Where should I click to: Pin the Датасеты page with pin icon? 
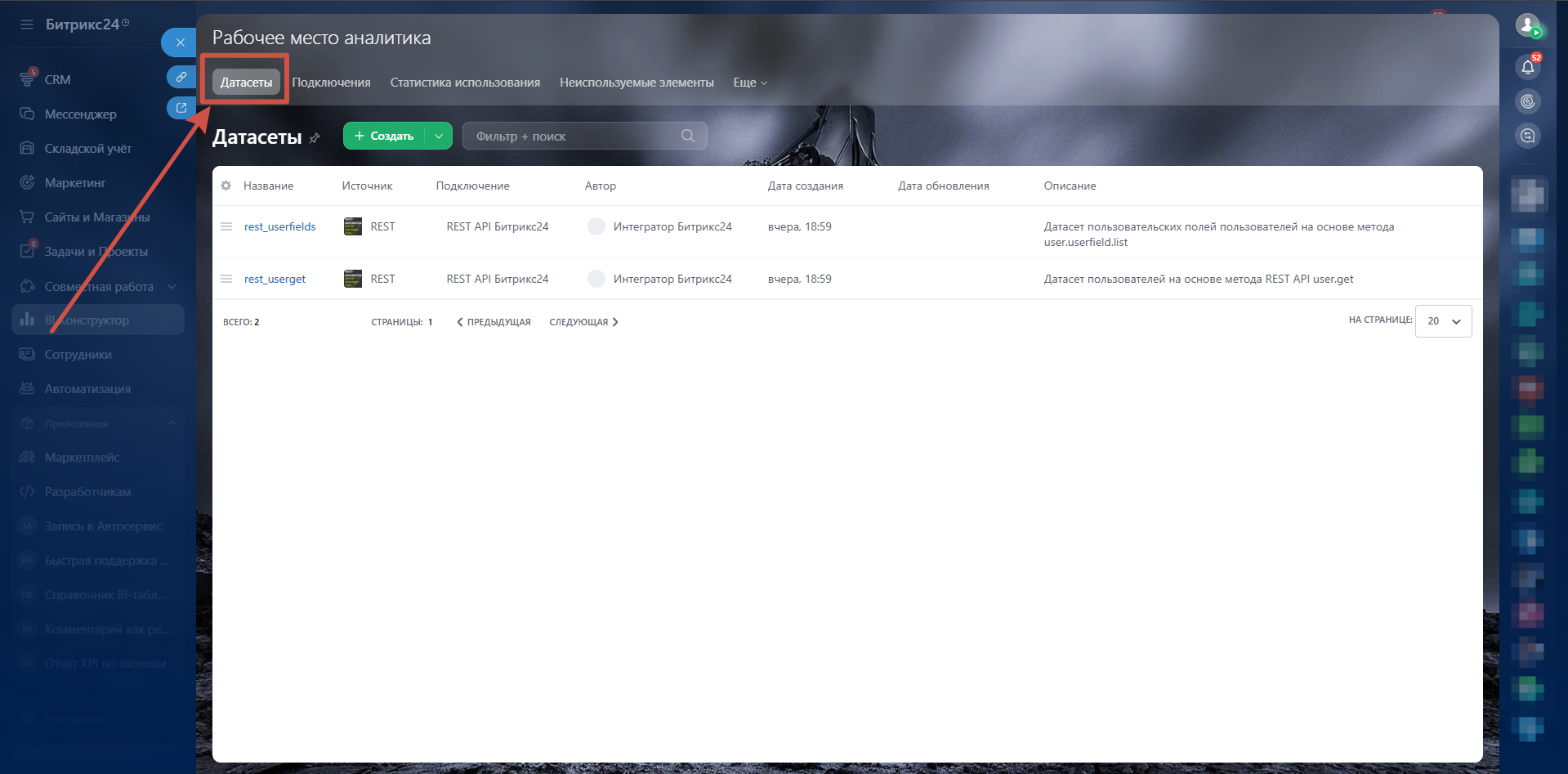[x=315, y=138]
